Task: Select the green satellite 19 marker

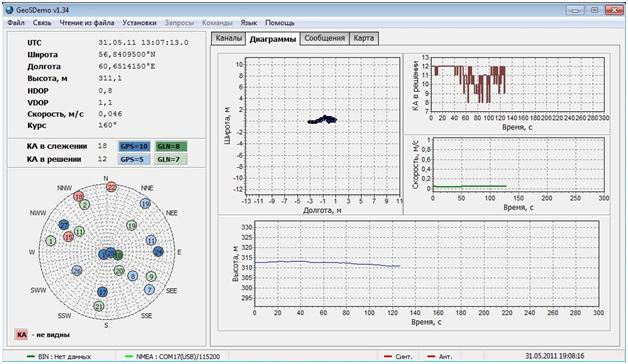Action: pos(132,226)
